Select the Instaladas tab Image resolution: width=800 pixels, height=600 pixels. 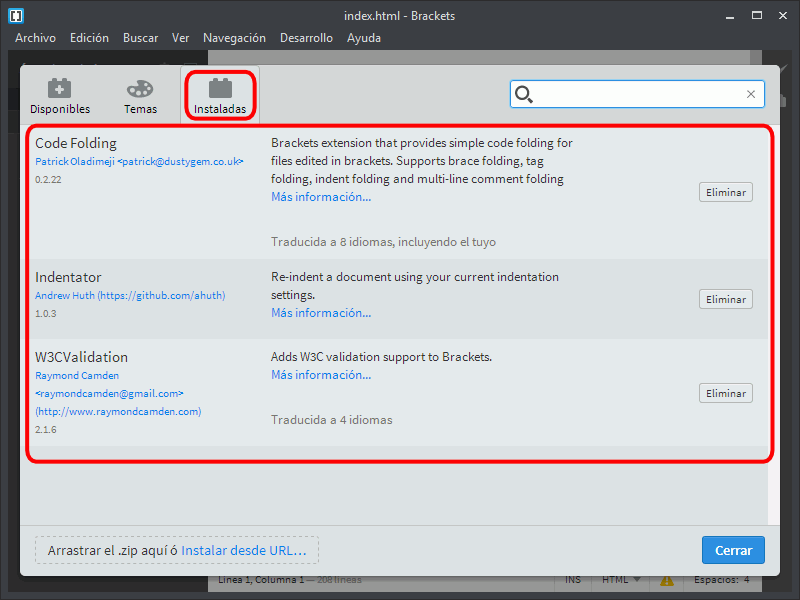pos(220,96)
